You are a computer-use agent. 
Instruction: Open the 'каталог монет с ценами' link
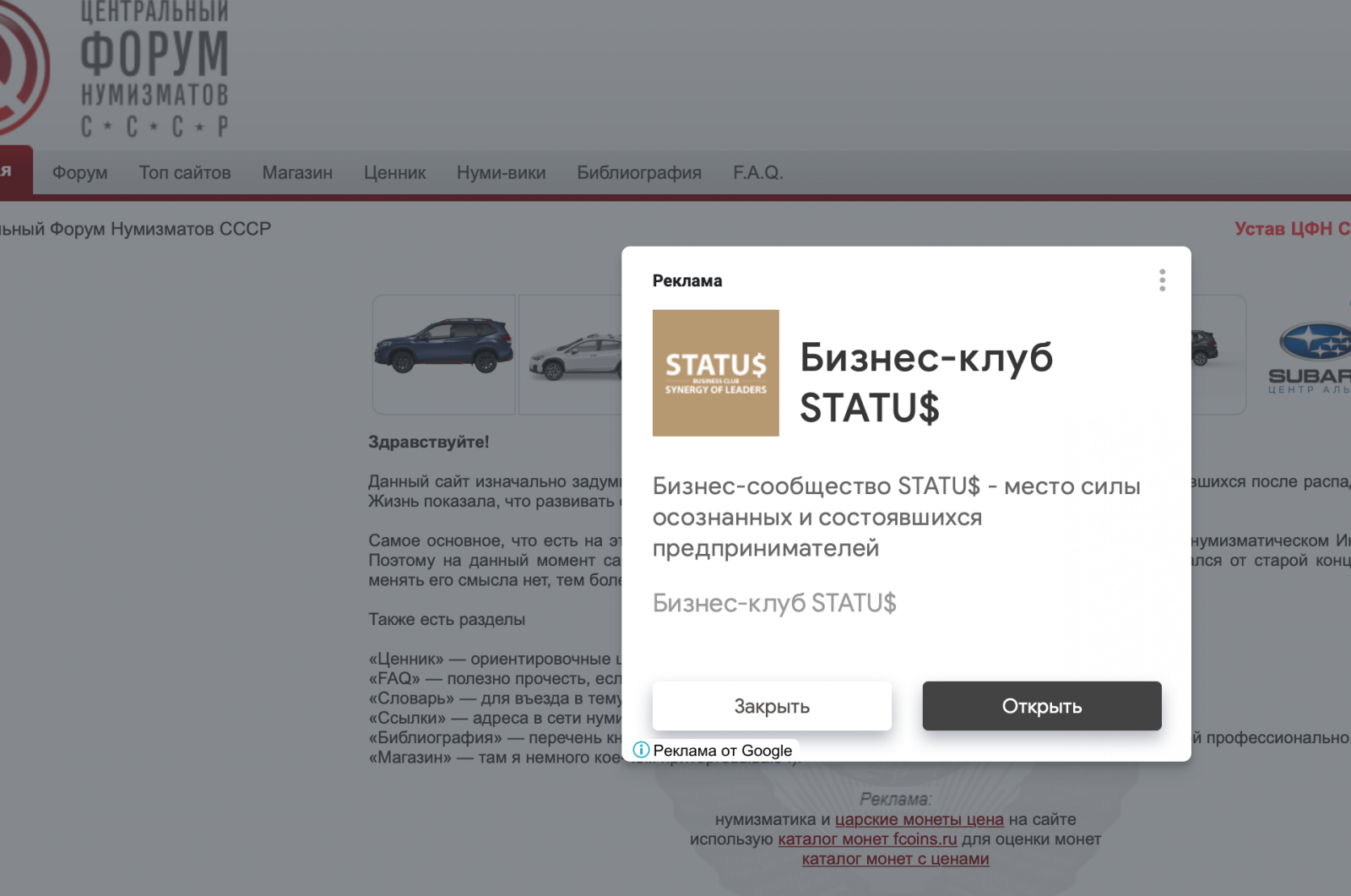tap(895, 859)
